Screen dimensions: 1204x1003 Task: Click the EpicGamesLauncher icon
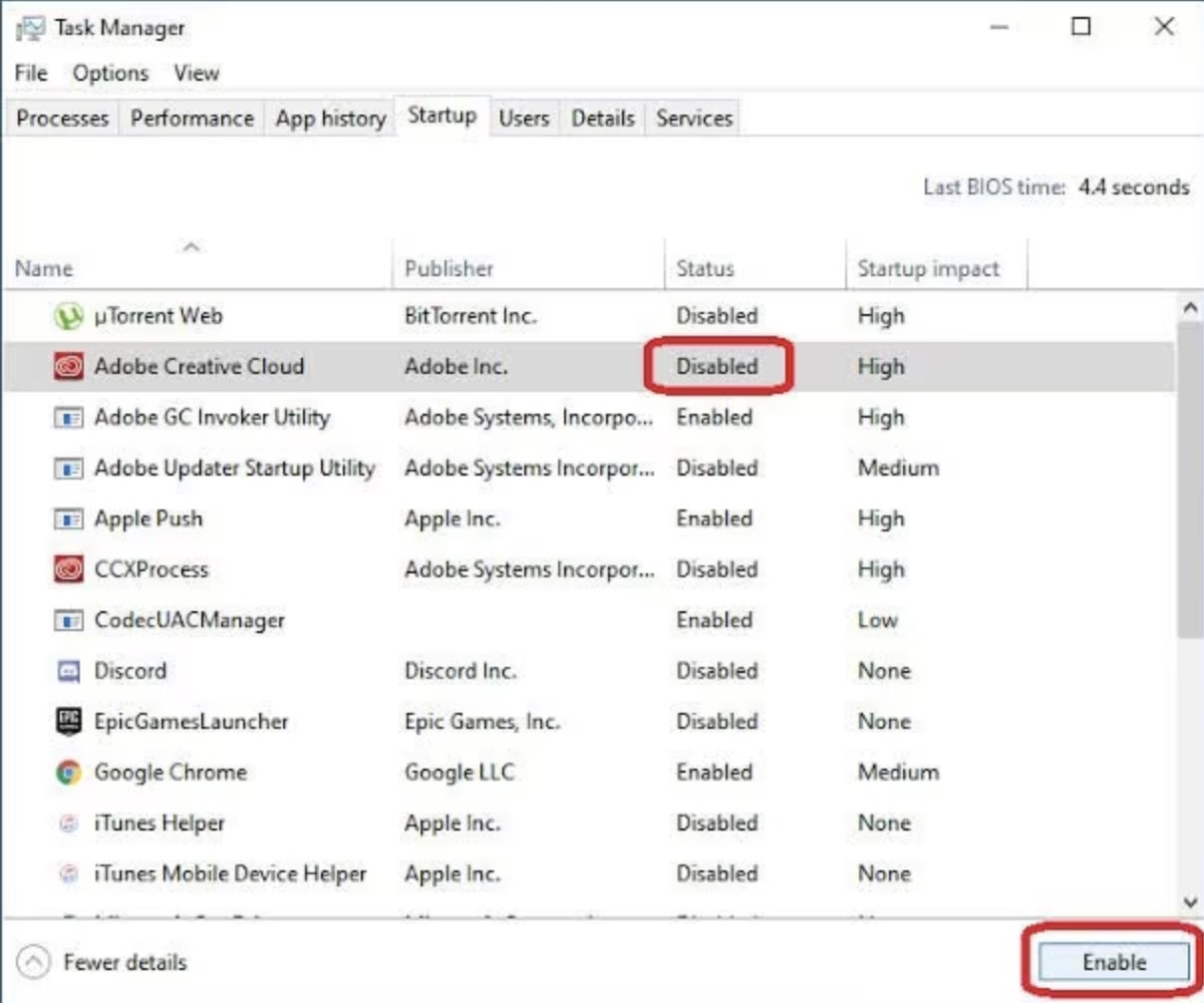(x=68, y=721)
